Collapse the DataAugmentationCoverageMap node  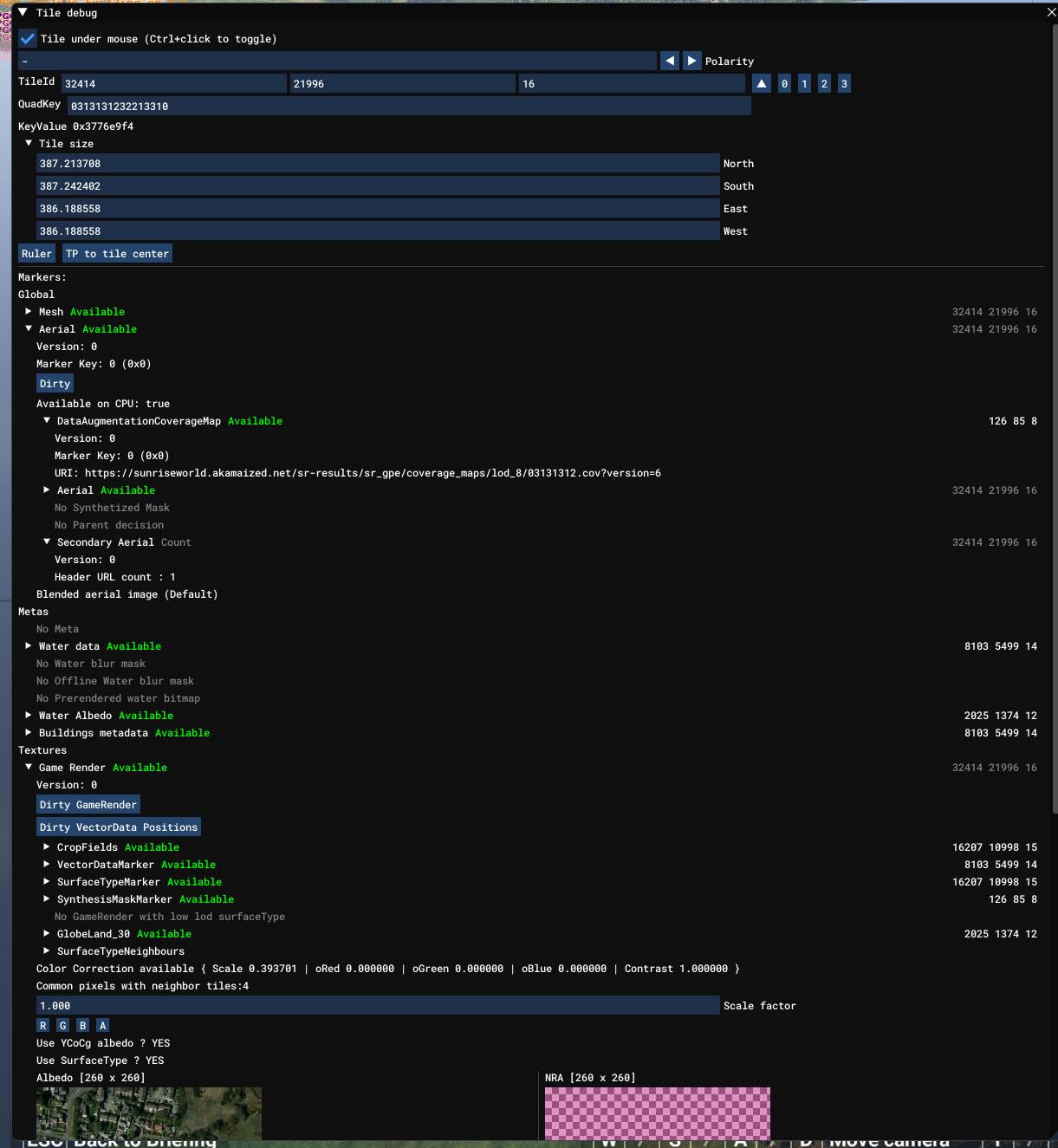click(47, 420)
